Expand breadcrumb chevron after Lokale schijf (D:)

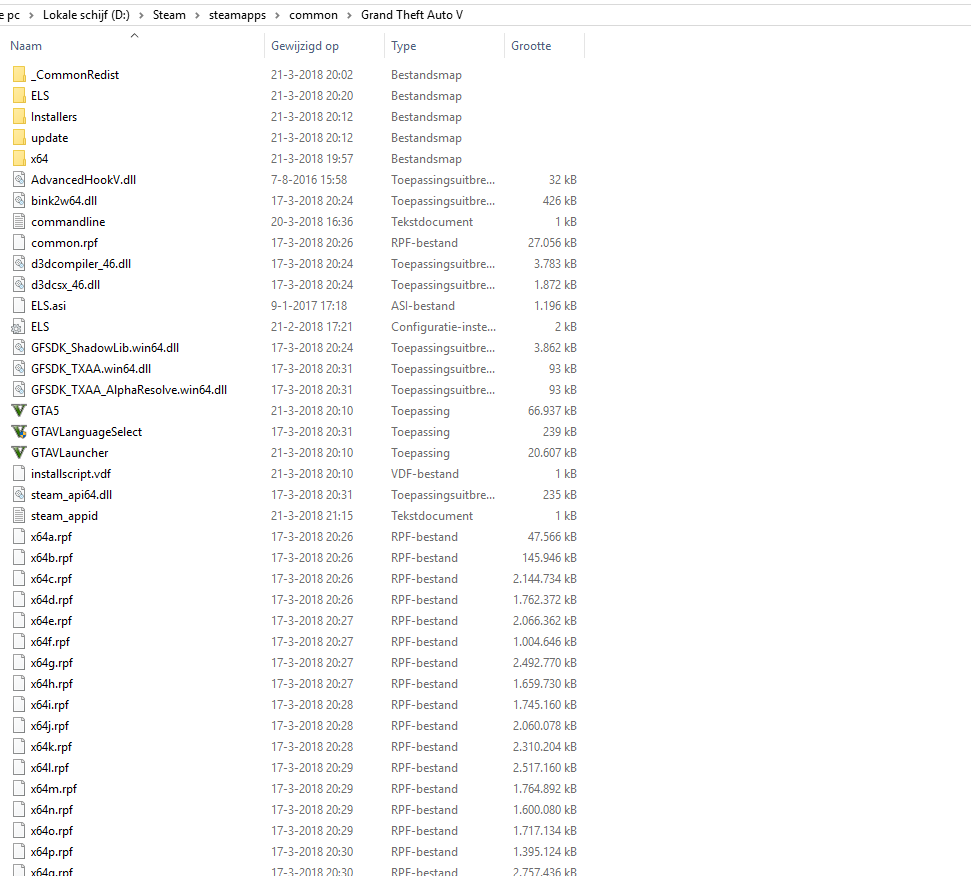coord(141,15)
